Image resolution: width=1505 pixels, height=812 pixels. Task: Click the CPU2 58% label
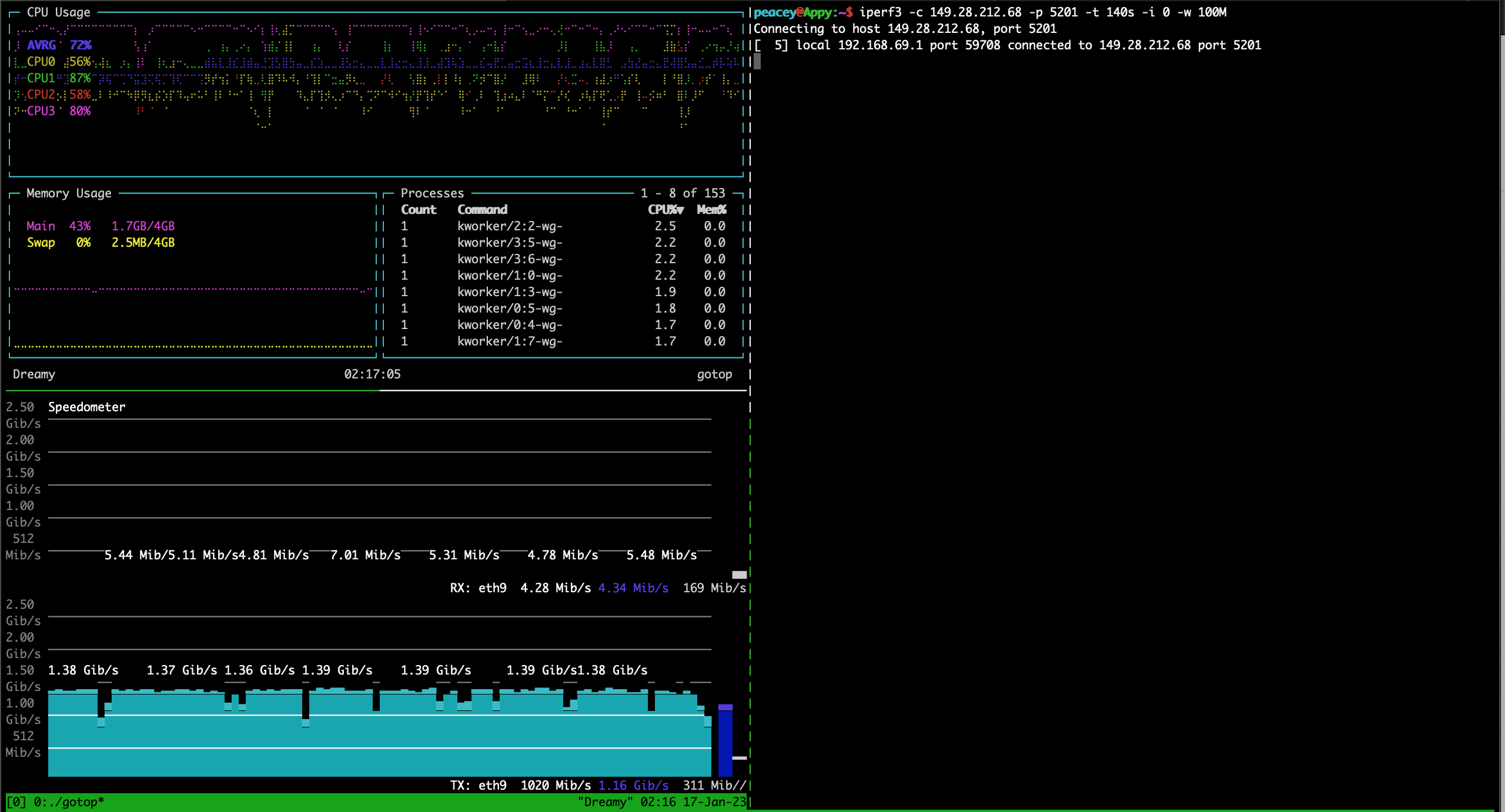coord(59,95)
